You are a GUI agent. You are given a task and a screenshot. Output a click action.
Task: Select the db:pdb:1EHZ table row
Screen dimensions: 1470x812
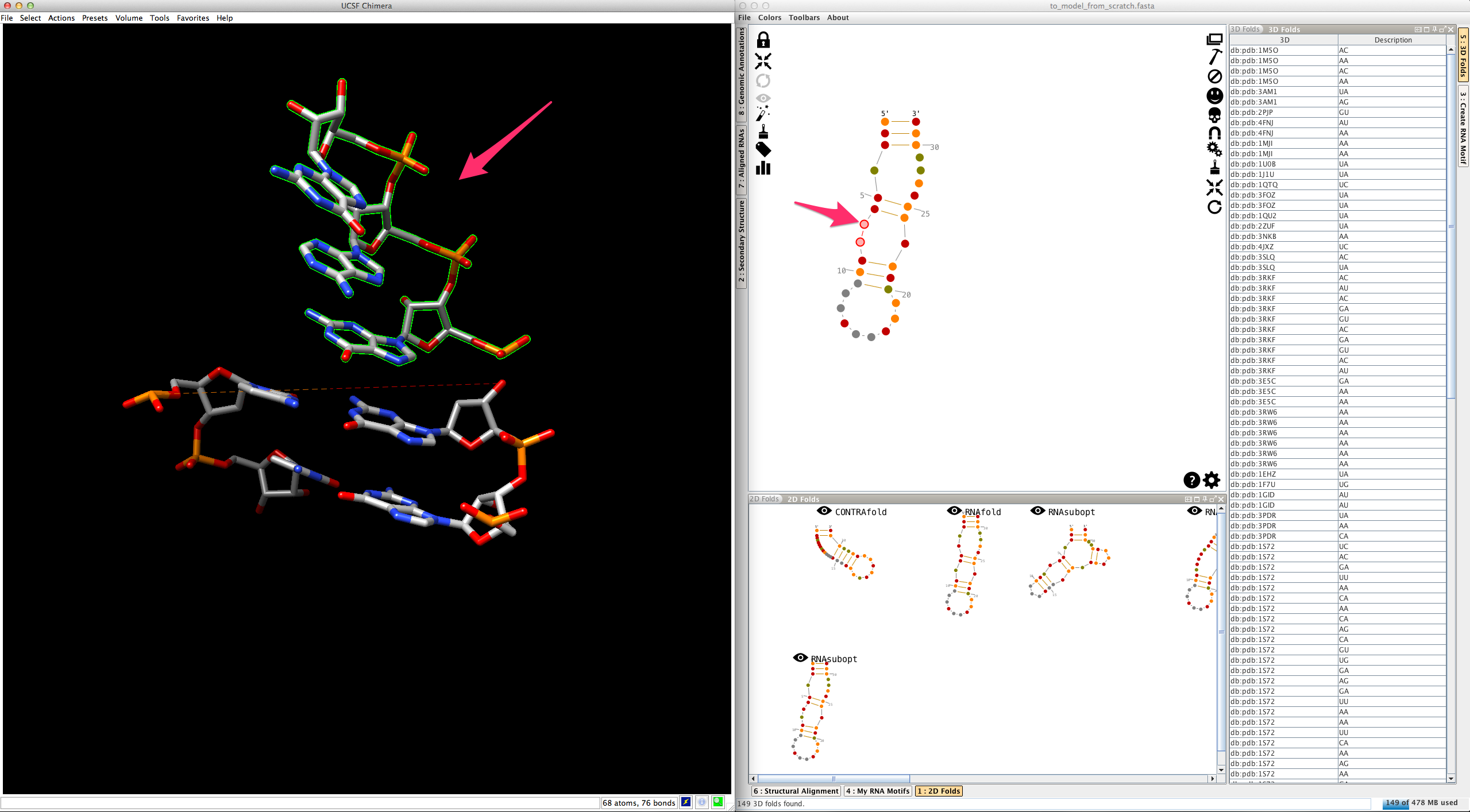[x=1337, y=474]
